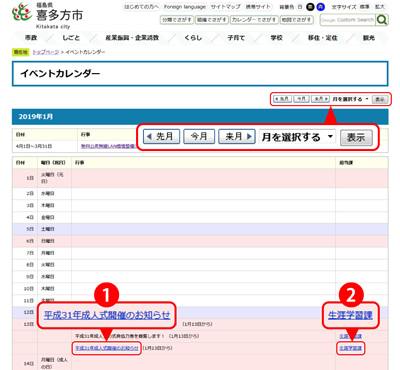
Task: Click the non-magnified 来月 next month button
Action: click(x=320, y=99)
